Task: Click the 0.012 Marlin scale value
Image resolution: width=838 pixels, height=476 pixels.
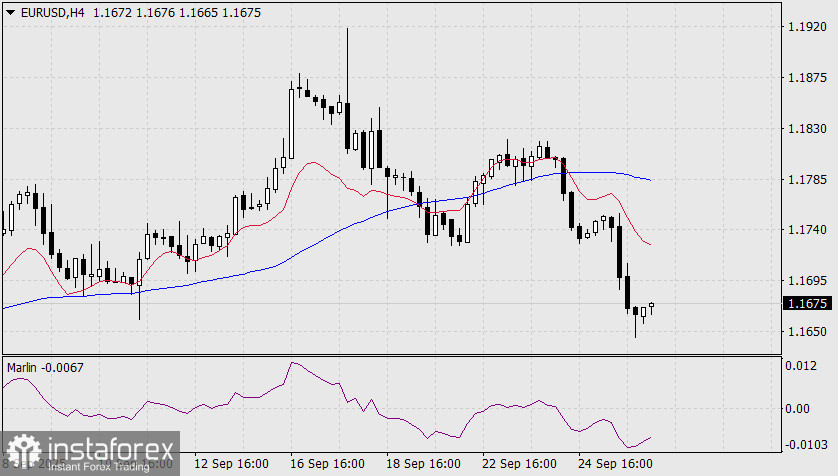Action: [801, 366]
